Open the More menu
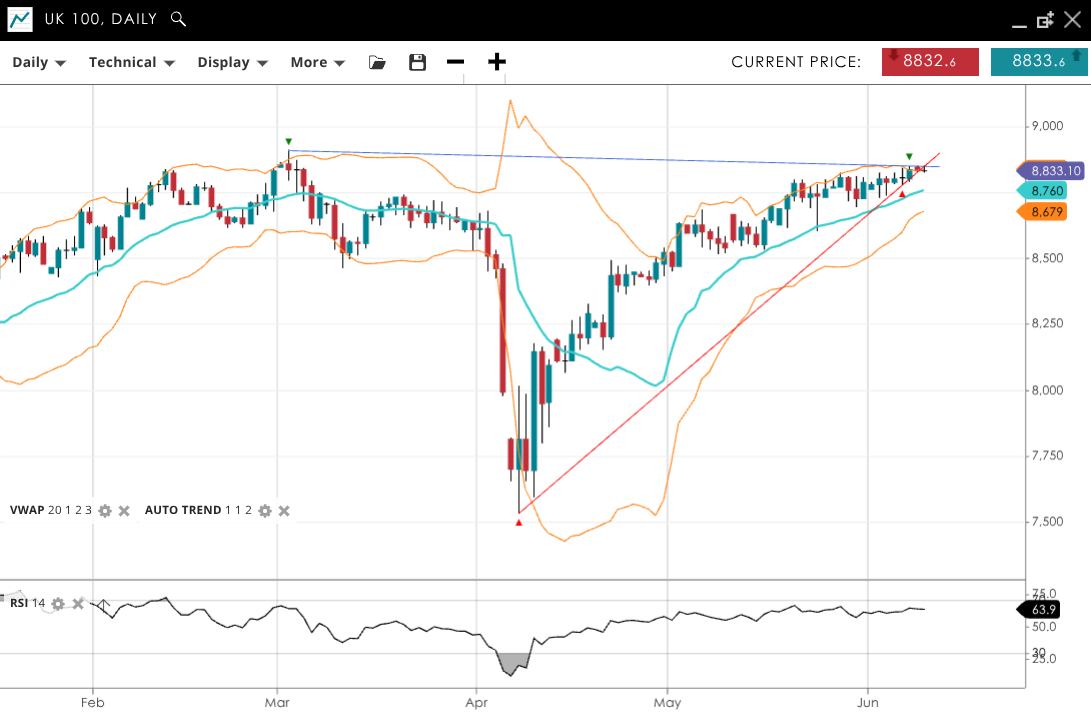1091x716 pixels. 317,62
